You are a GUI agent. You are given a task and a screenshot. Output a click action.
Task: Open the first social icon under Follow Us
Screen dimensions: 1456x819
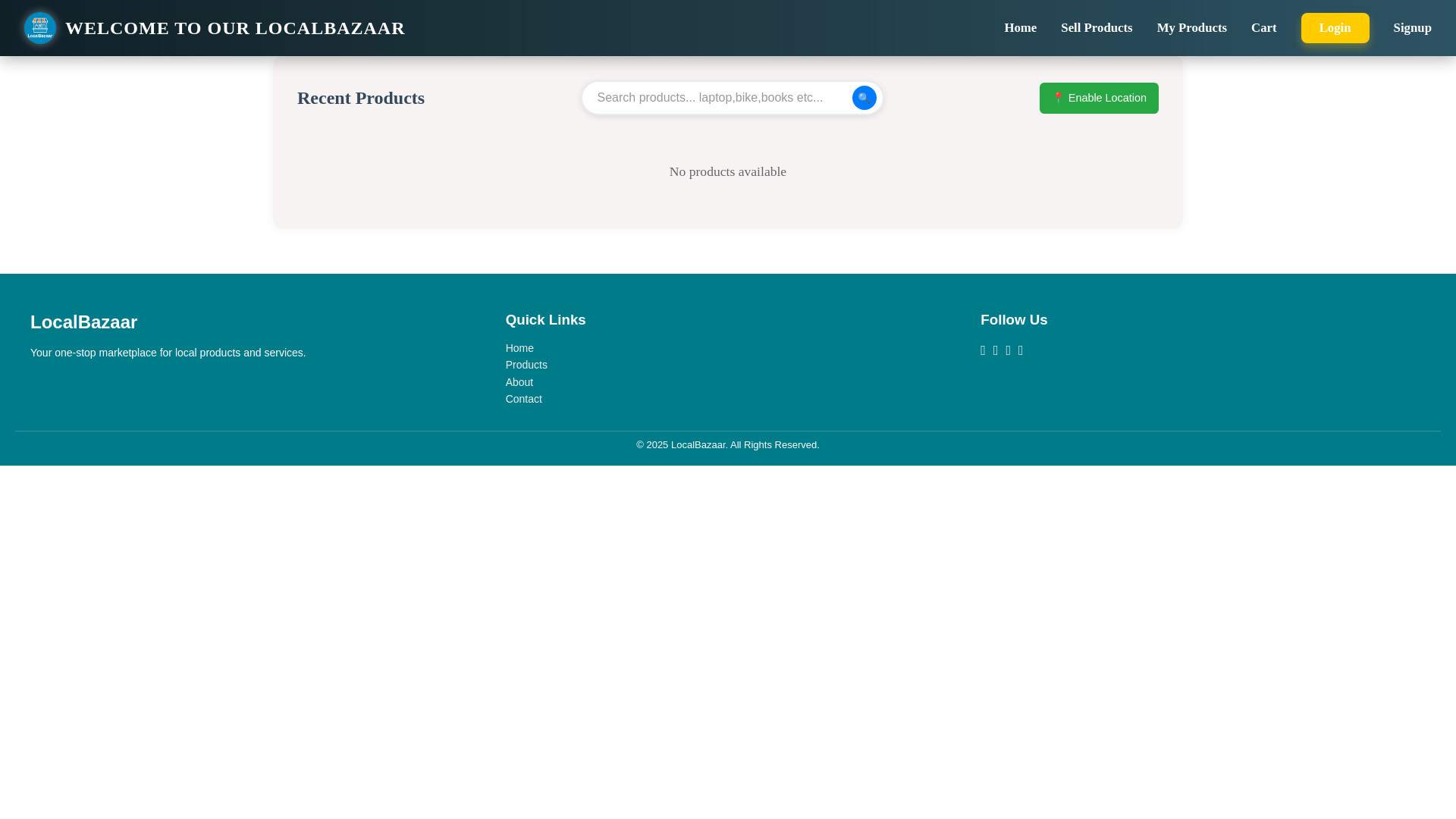click(983, 350)
